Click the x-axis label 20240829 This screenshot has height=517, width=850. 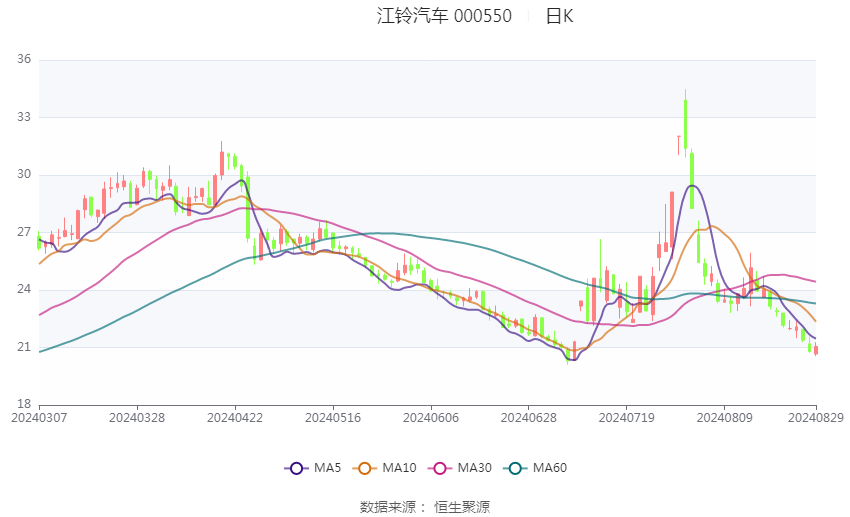[816, 418]
